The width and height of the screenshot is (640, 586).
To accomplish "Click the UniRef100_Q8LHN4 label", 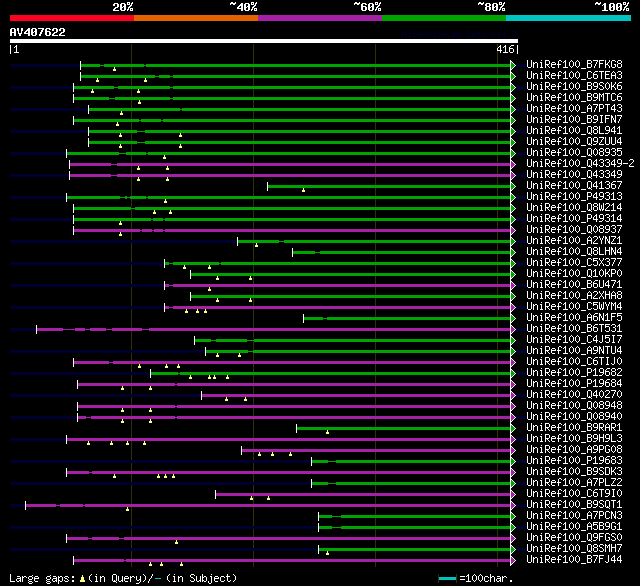I will (x=574, y=252).
